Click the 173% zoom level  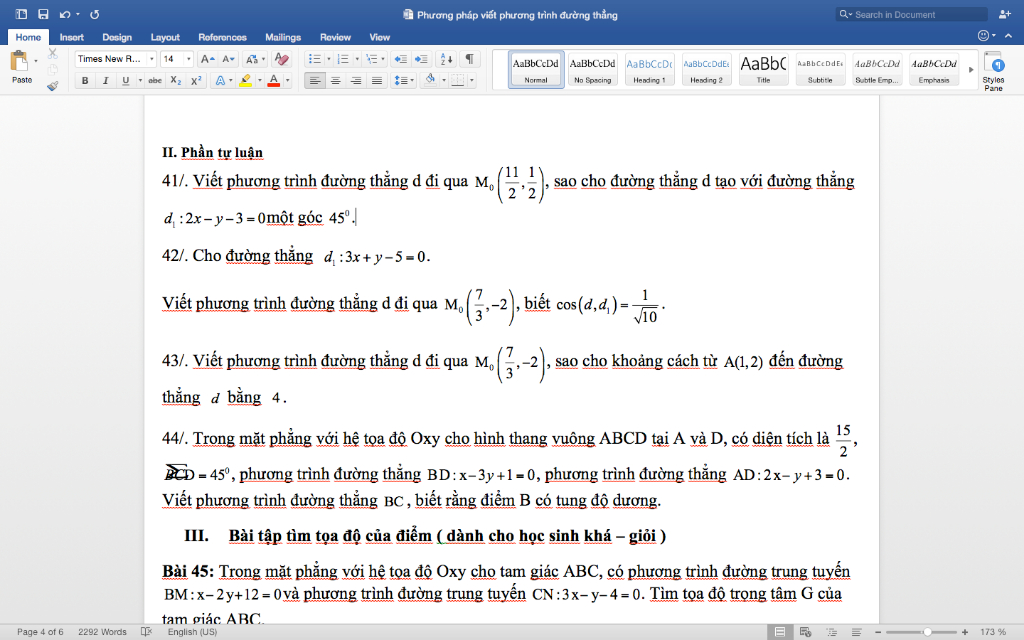point(993,632)
